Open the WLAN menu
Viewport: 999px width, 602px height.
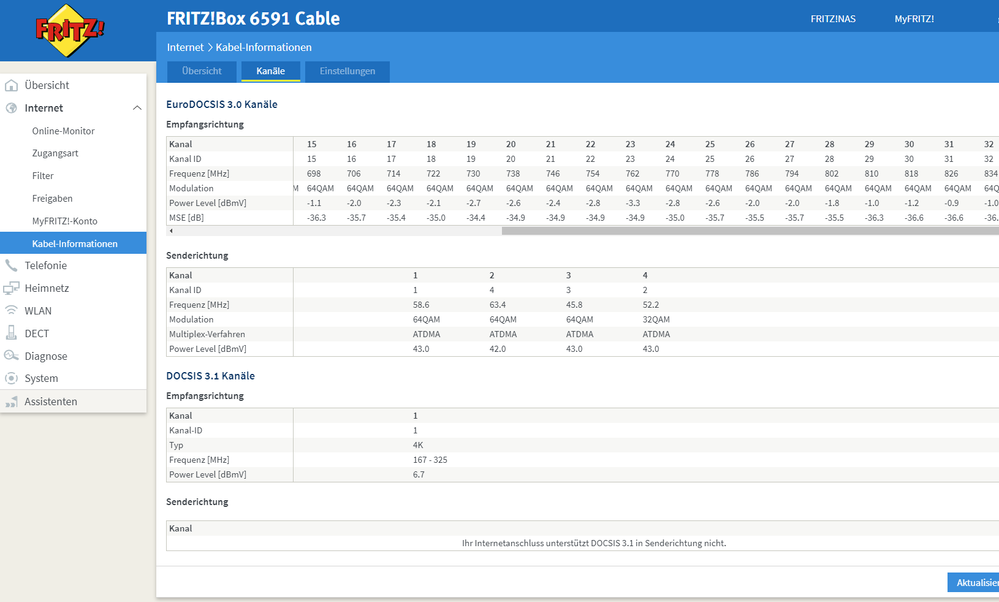click(x=38, y=311)
